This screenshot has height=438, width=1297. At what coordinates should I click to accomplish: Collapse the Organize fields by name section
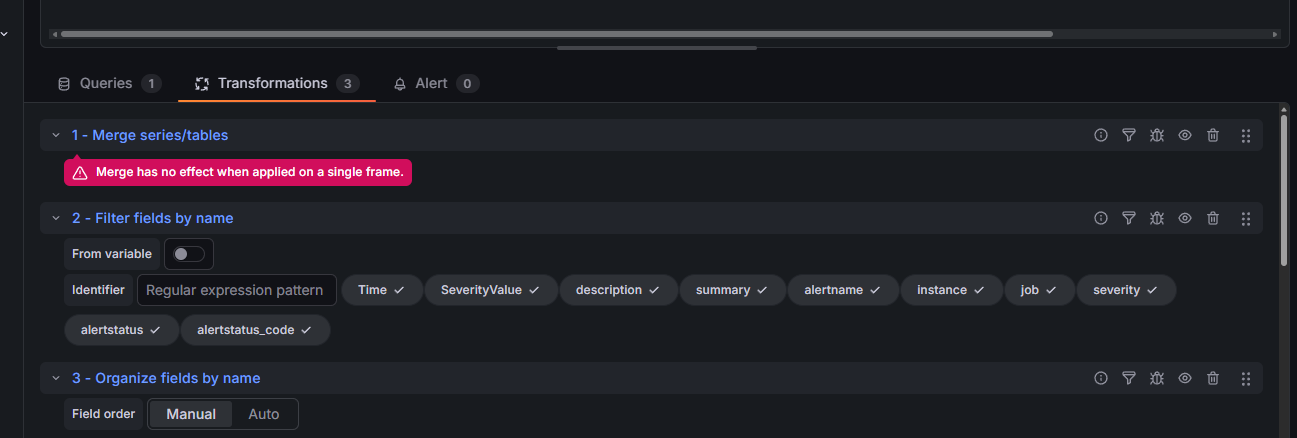56,378
